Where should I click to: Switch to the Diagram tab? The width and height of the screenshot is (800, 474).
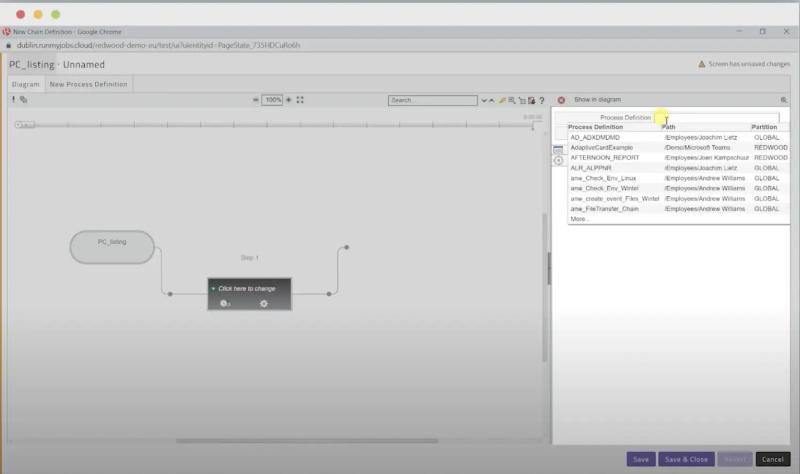[25, 84]
